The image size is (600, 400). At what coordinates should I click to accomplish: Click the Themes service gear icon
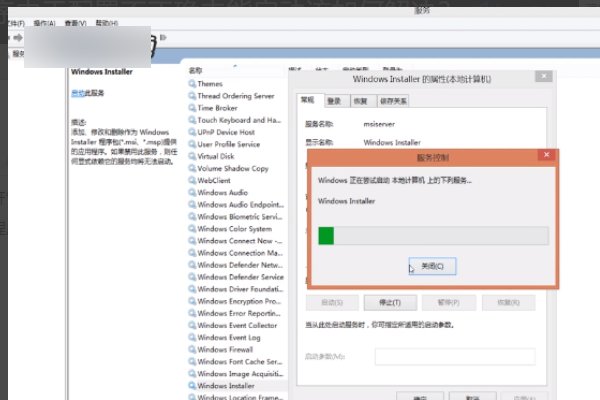(x=192, y=83)
